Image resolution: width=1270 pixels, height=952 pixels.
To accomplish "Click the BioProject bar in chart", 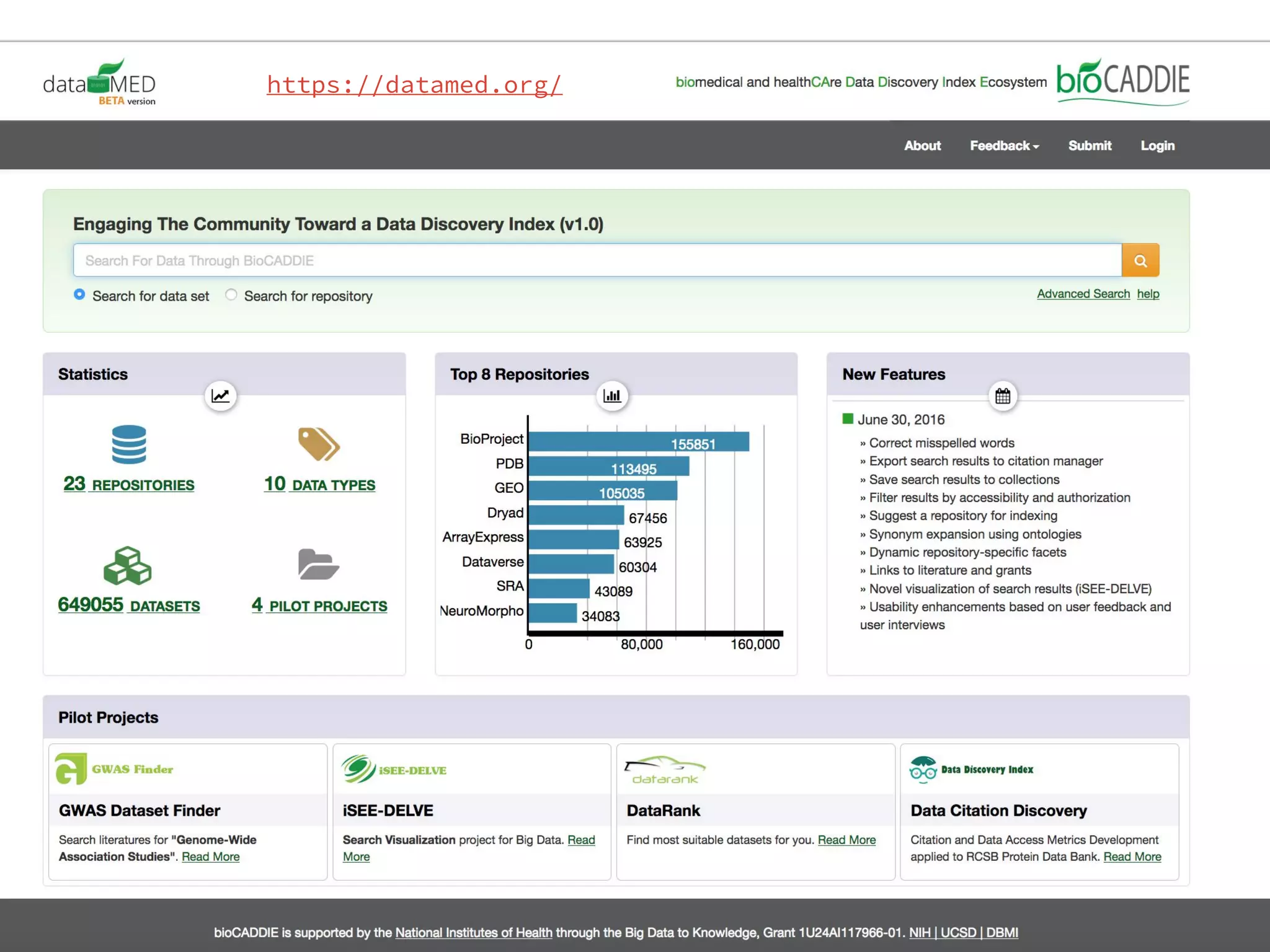I will coord(639,442).
